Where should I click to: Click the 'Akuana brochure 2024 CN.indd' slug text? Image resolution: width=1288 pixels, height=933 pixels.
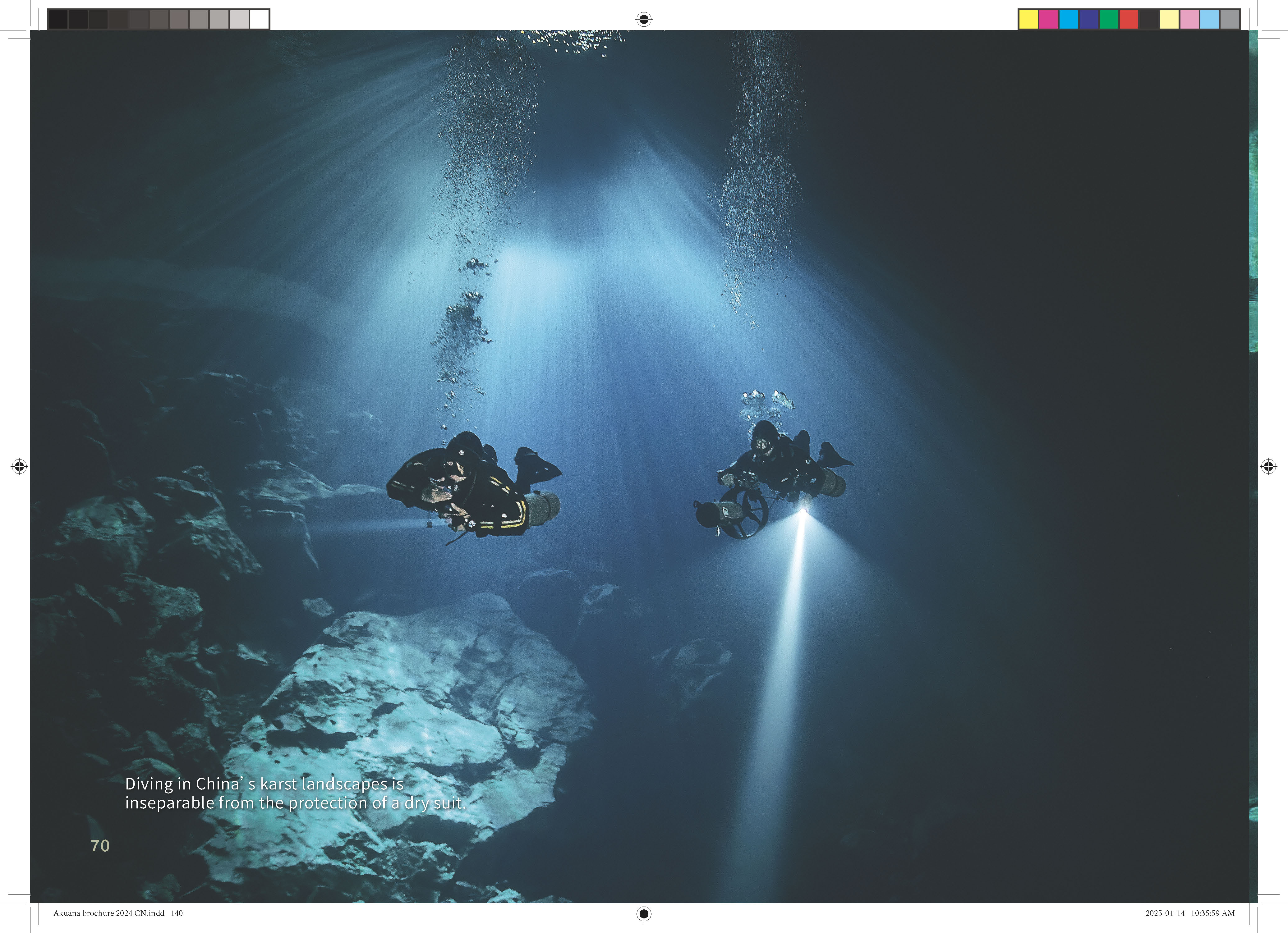coord(109,913)
